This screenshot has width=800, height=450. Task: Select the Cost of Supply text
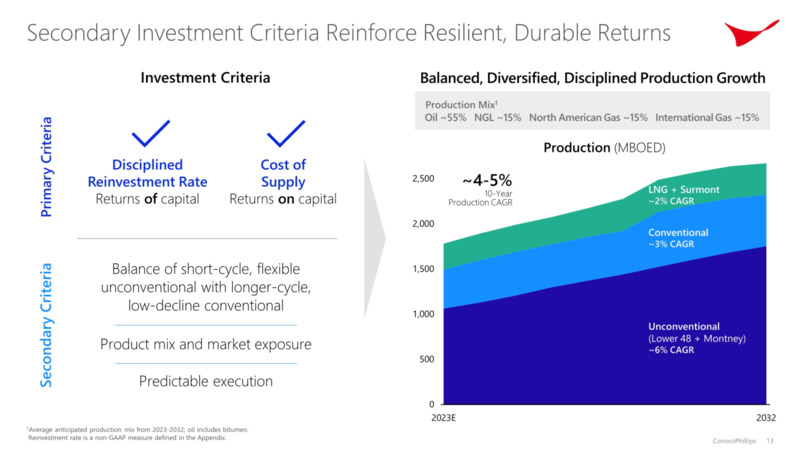(x=283, y=173)
